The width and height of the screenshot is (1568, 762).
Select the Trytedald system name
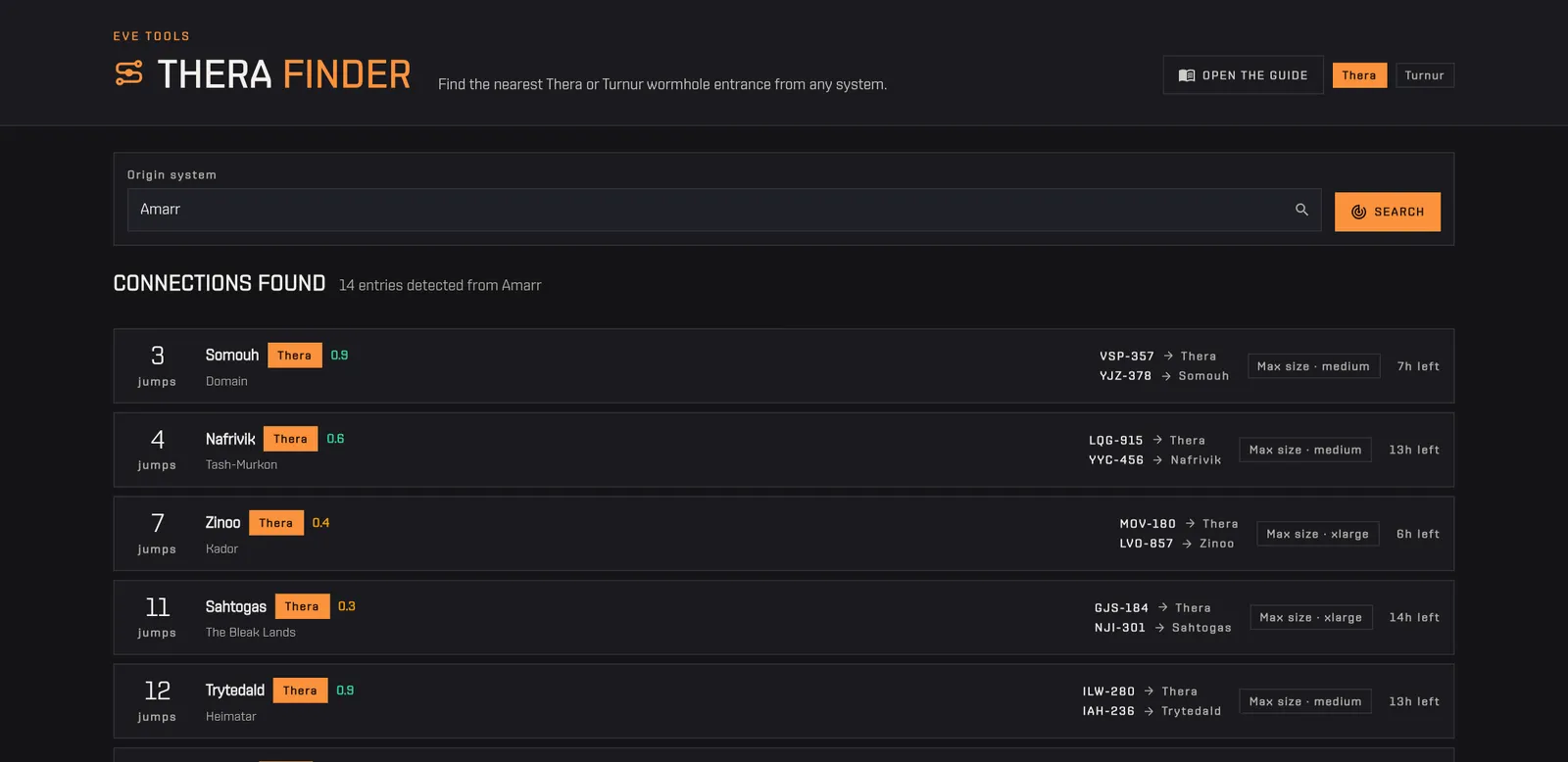point(235,691)
